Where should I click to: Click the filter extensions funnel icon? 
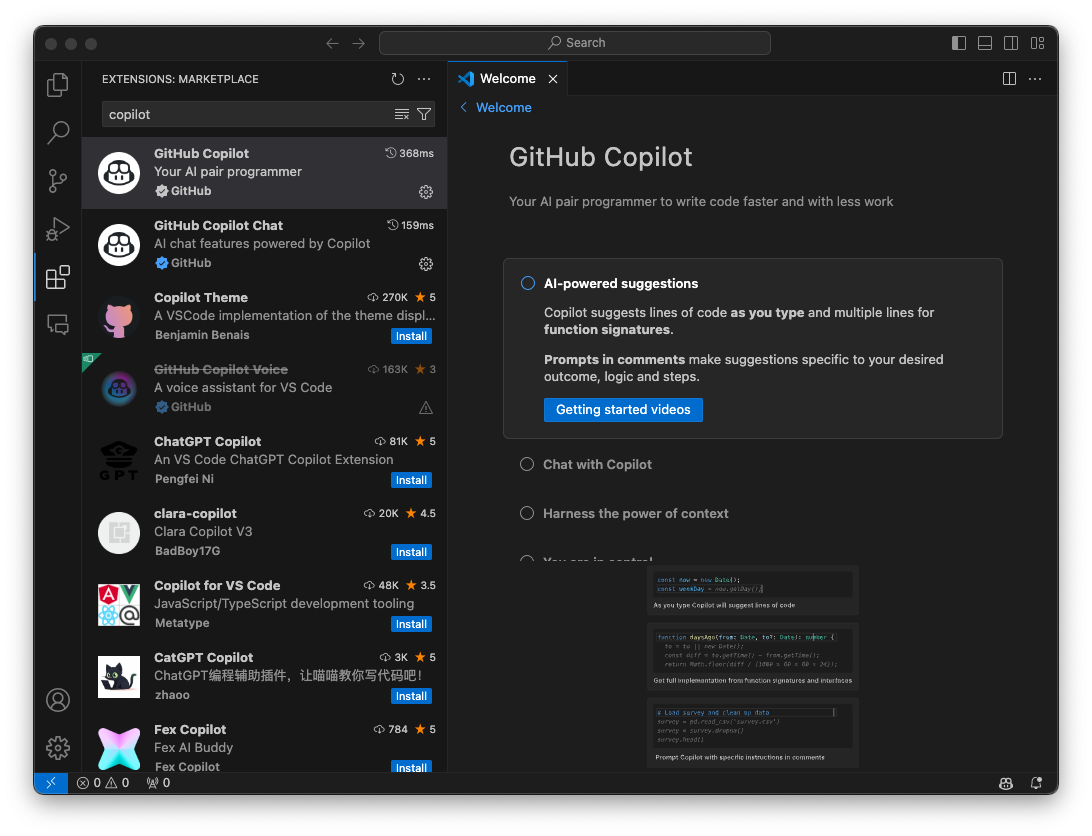424,114
